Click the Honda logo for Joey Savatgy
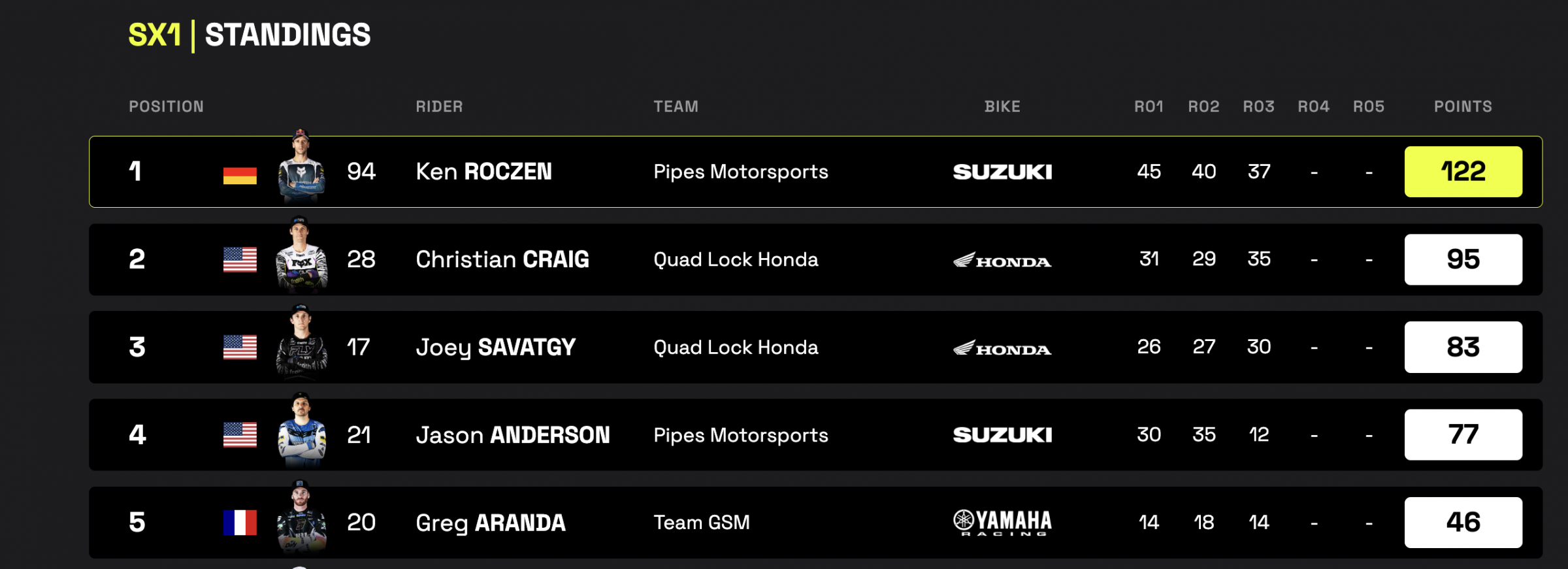This screenshot has width=1568, height=569. pyautogui.click(x=1004, y=348)
